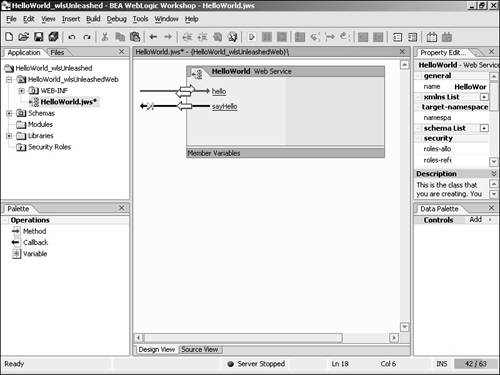Switch to the Source View tab
The height and width of the screenshot is (375, 500).
pos(200,349)
